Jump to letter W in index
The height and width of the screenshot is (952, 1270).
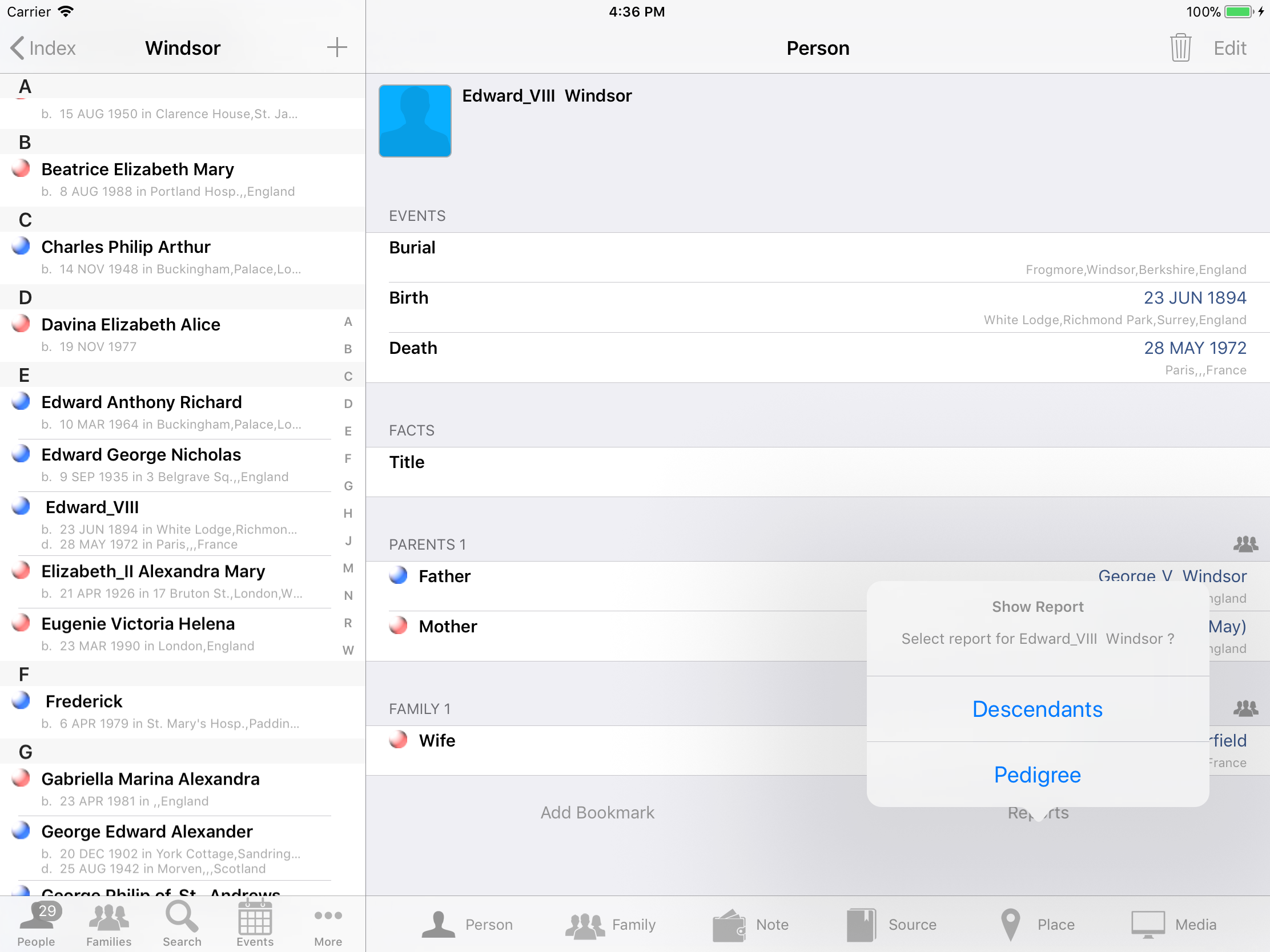click(x=348, y=650)
